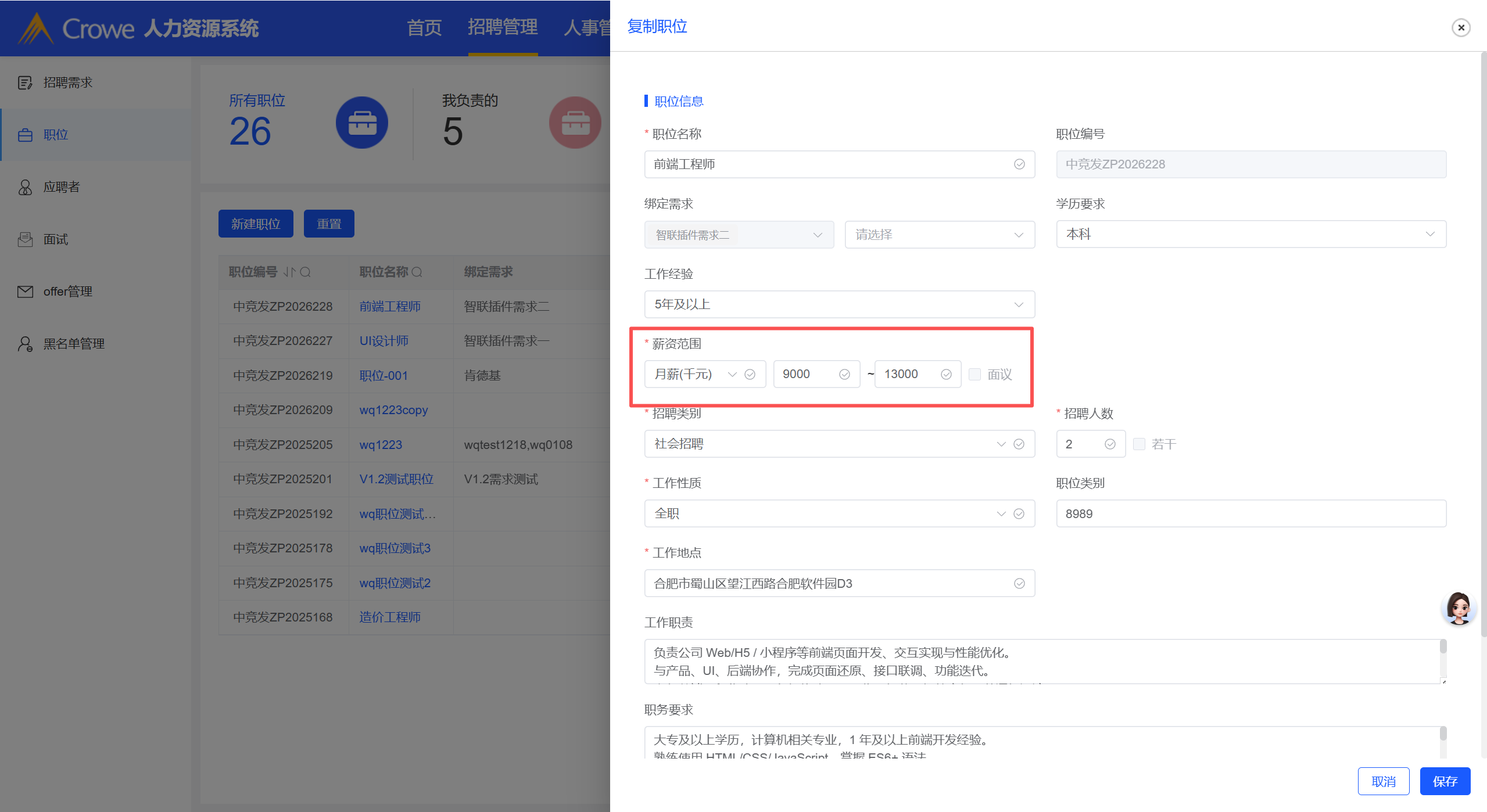
Task: Click the search icon beside 职位名称 column
Action: pos(417,272)
